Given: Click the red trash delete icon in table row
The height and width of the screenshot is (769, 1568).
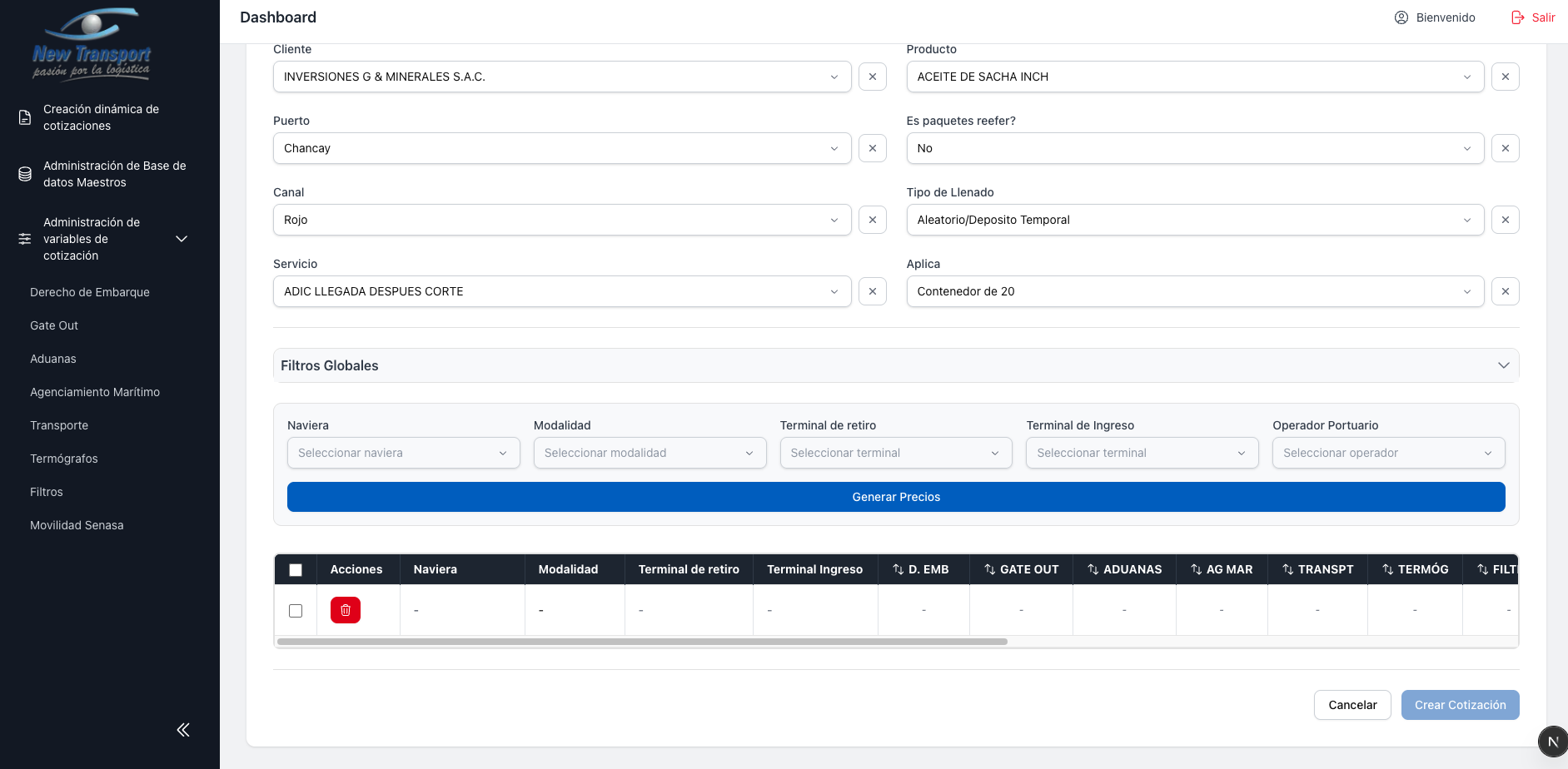Looking at the screenshot, I should click(345, 610).
